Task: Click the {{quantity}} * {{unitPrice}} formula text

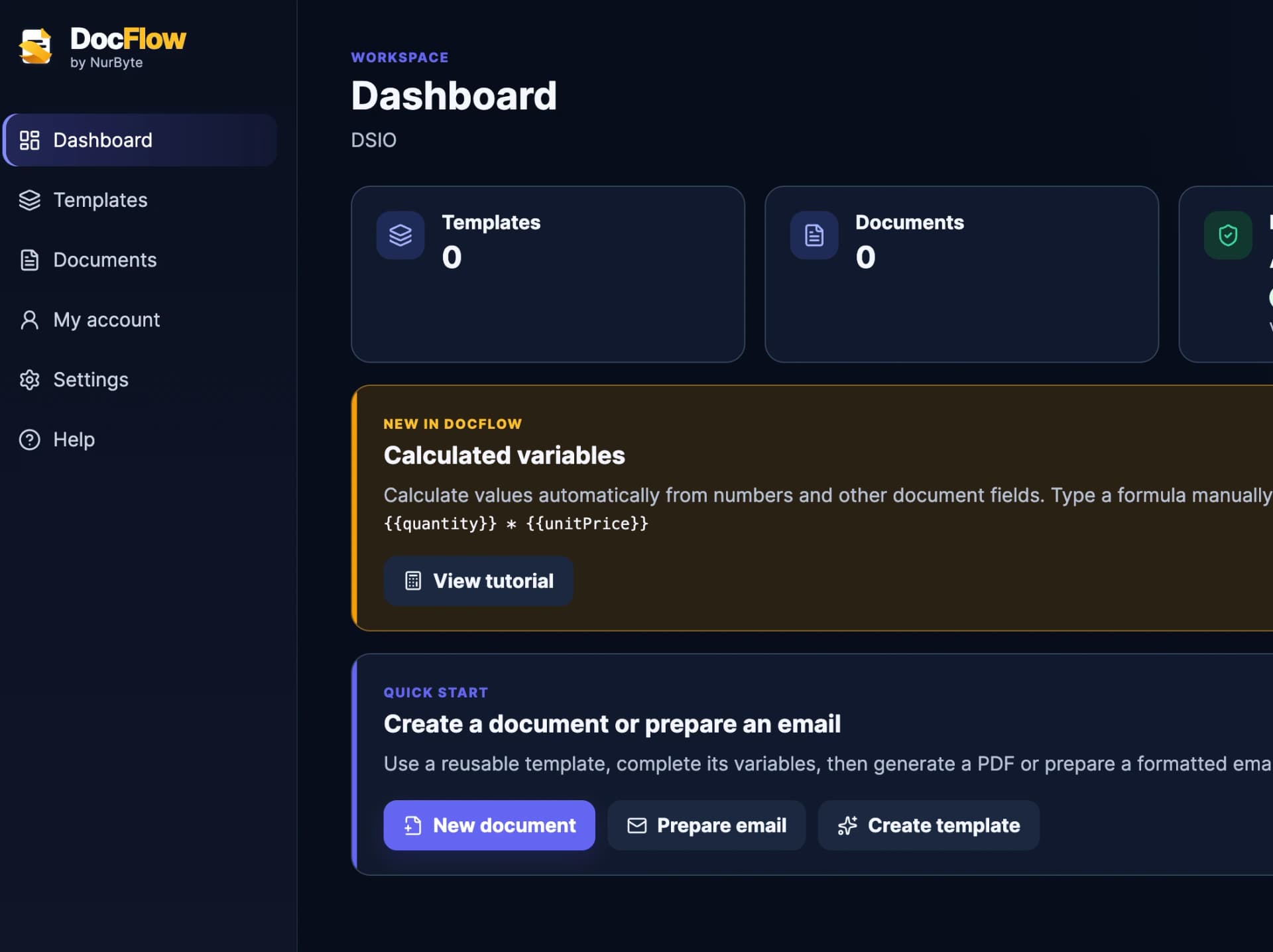Action: pos(516,524)
